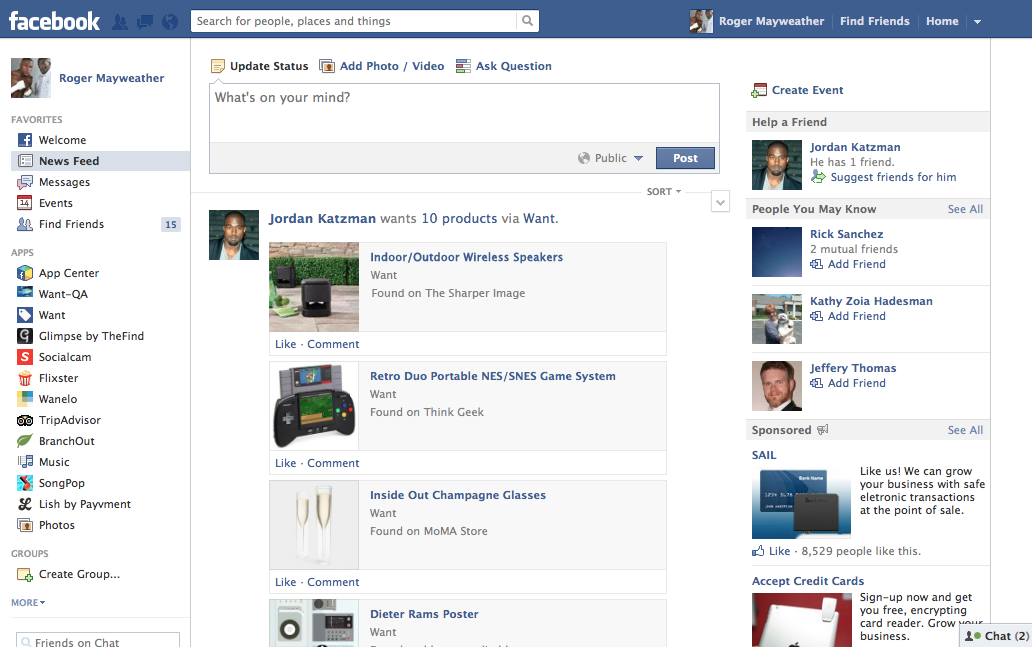Click the Want link in the story headline
Viewport: 1032px width, 647px height.
pyautogui.click(x=539, y=219)
